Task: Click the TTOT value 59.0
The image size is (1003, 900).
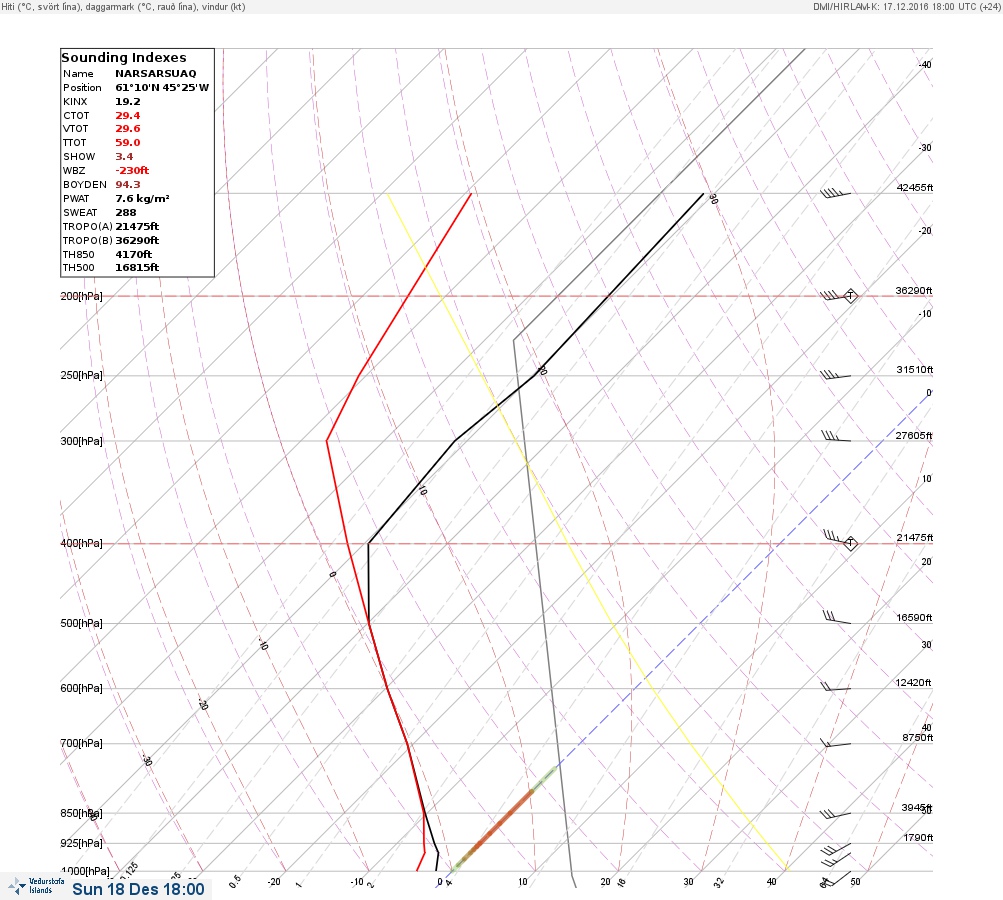Action: pyautogui.click(x=128, y=143)
